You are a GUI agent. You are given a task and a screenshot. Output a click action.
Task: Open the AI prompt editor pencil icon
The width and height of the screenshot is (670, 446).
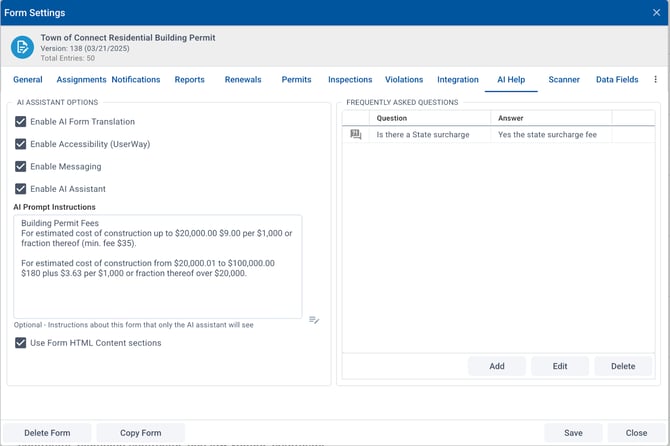point(314,320)
